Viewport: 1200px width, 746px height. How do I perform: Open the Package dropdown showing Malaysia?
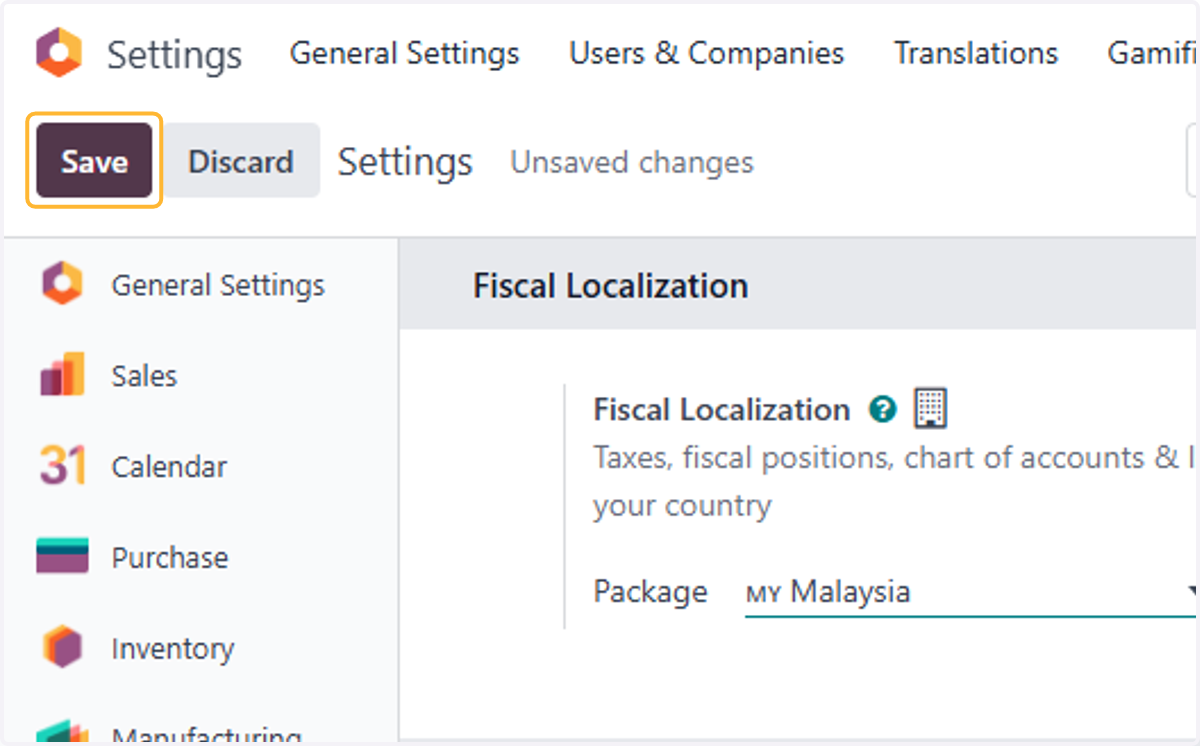(x=971, y=592)
